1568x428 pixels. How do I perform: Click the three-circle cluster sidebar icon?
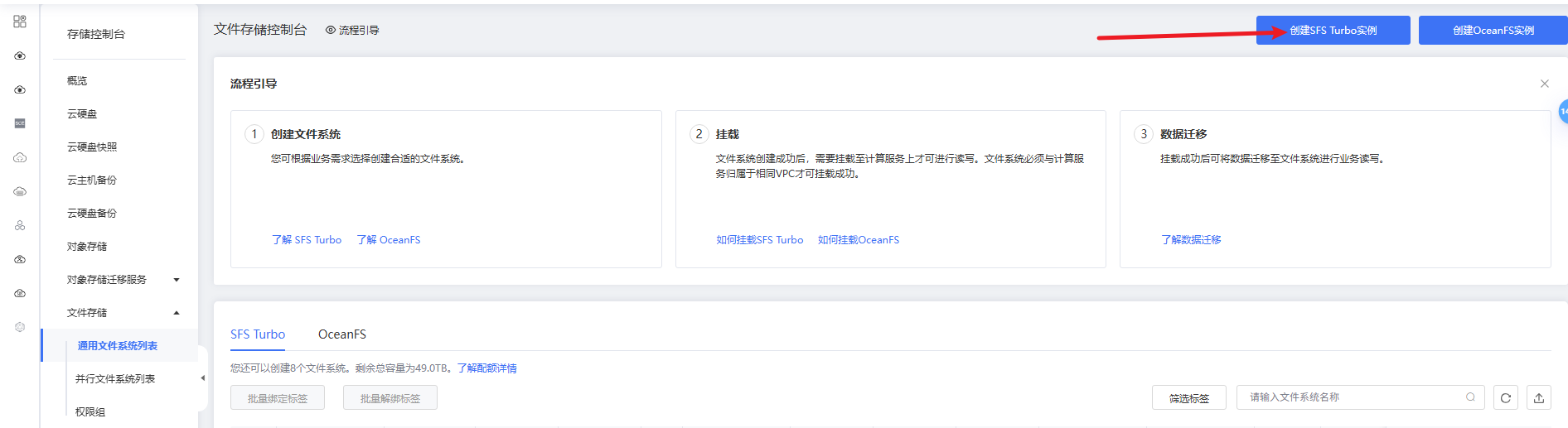coord(20,225)
